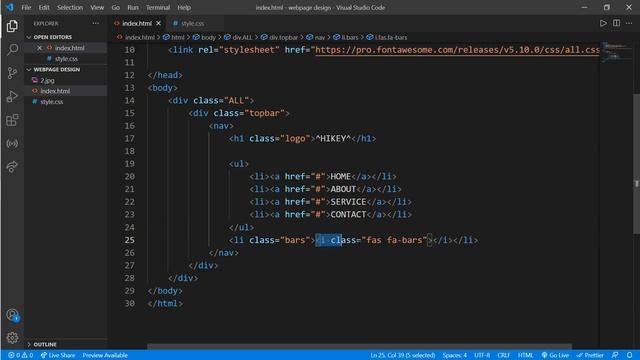
Task: Start Live Share from status bar
Action: (x=58, y=355)
